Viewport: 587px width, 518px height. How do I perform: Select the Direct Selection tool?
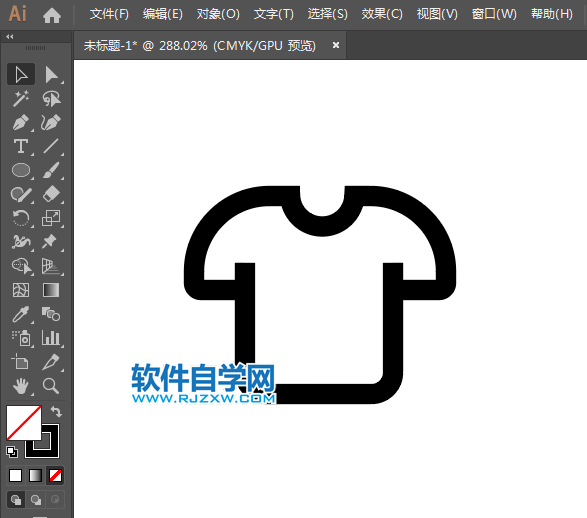pos(51,74)
